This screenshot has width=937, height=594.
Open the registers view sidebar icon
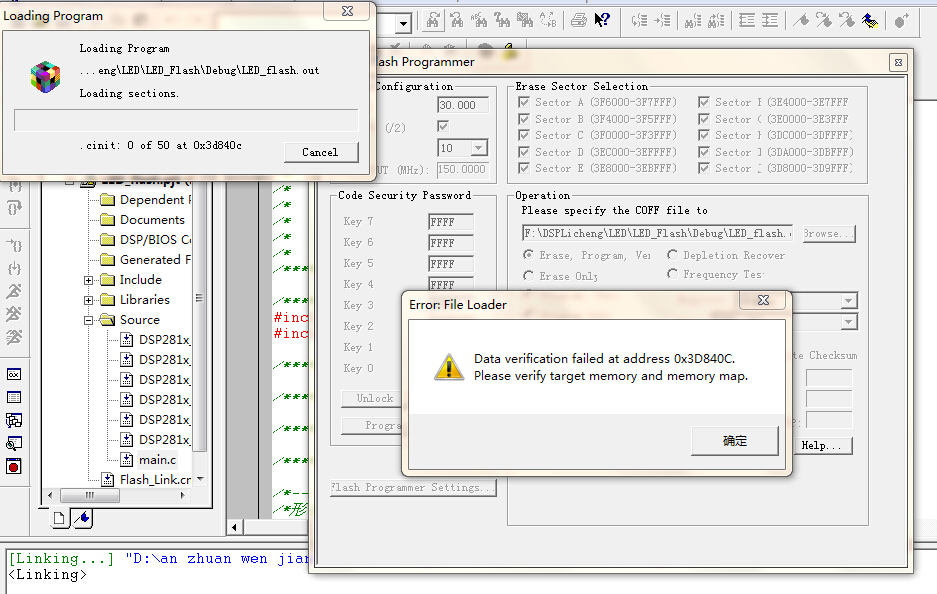point(14,375)
